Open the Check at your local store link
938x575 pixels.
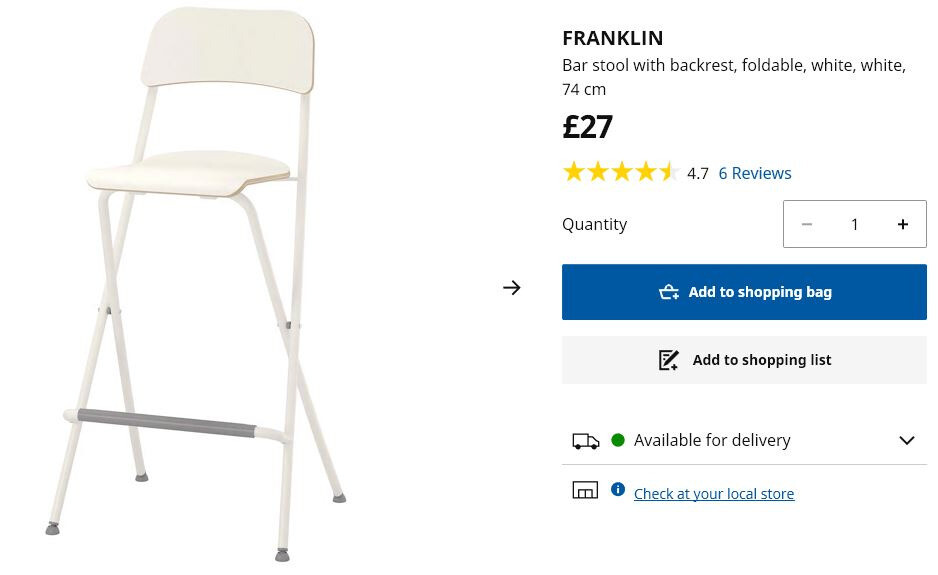713,494
